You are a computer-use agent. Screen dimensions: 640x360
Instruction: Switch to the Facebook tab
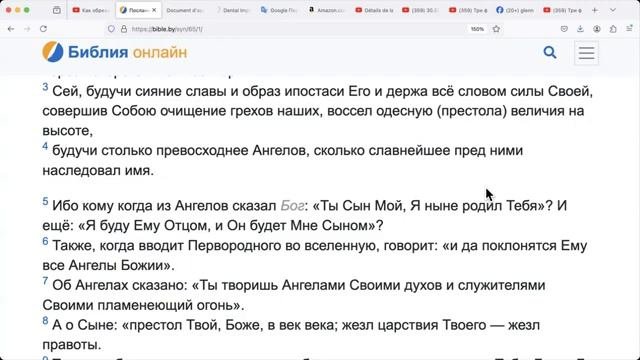click(x=516, y=10)
